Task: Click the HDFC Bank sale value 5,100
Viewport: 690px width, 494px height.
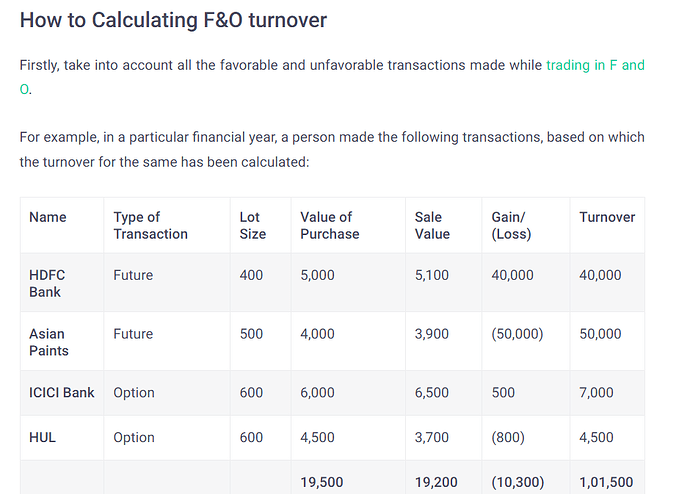Action: (x=434, y=275)
